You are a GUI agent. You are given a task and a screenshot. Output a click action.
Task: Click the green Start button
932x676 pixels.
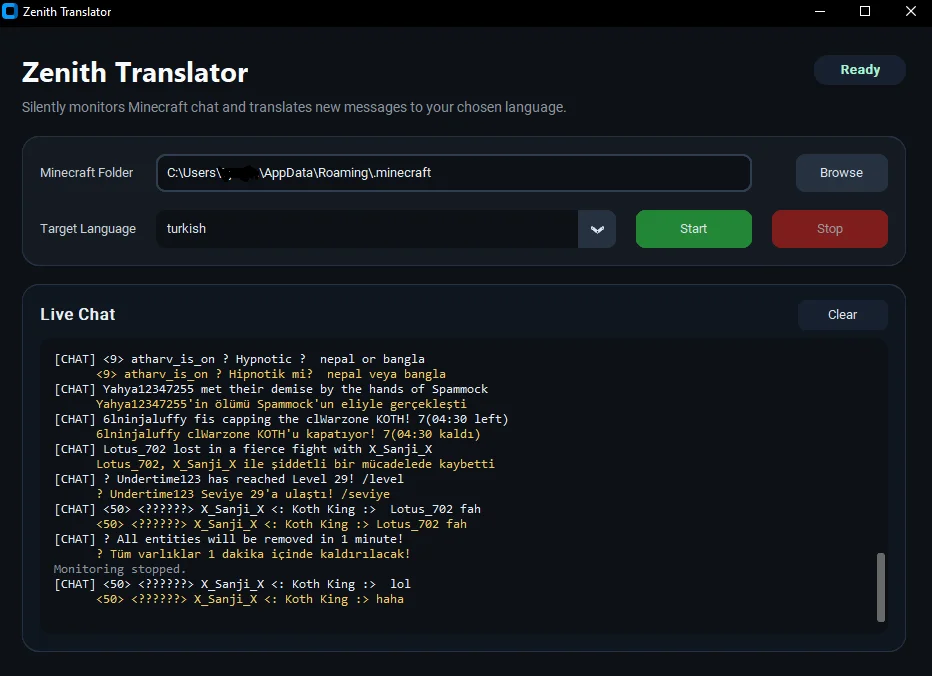694,229
